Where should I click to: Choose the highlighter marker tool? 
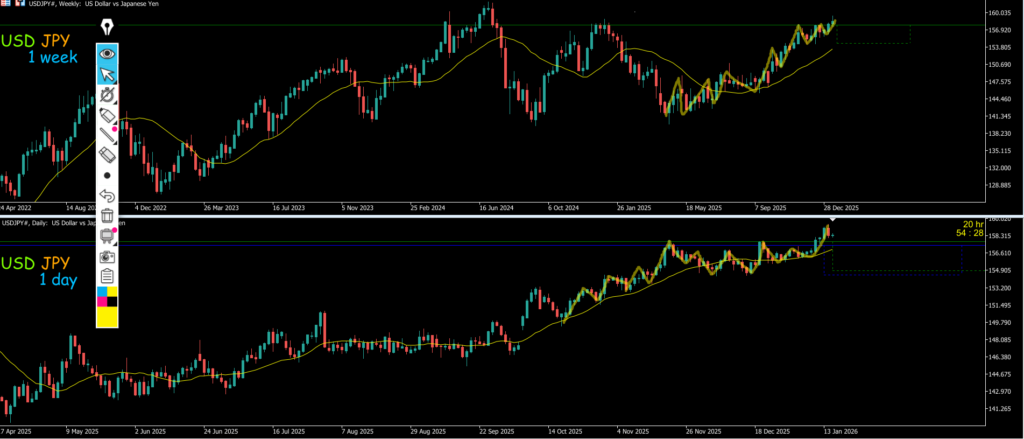pos(107,116)
